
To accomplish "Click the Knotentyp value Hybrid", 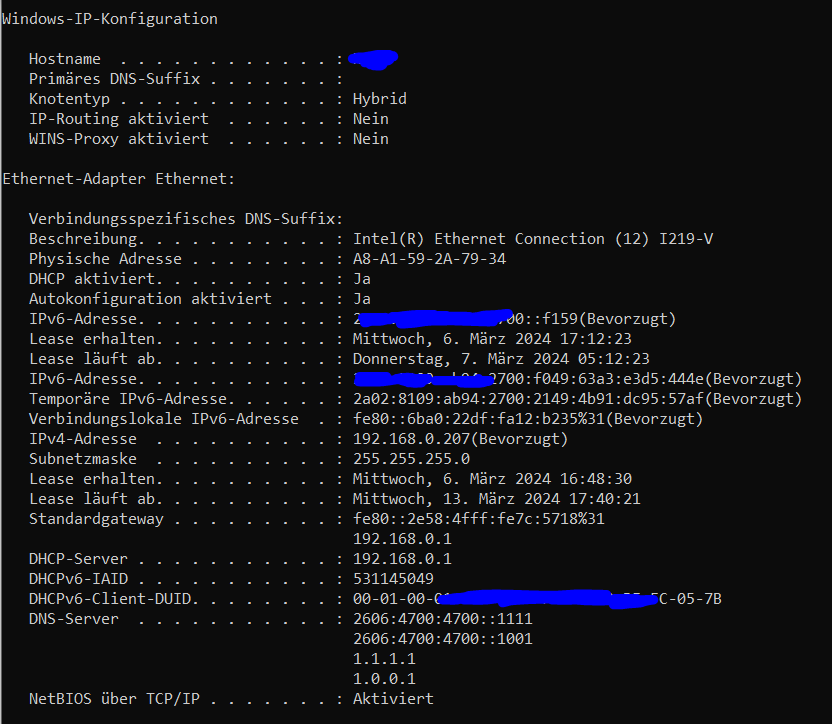I will tap(379, 99).
